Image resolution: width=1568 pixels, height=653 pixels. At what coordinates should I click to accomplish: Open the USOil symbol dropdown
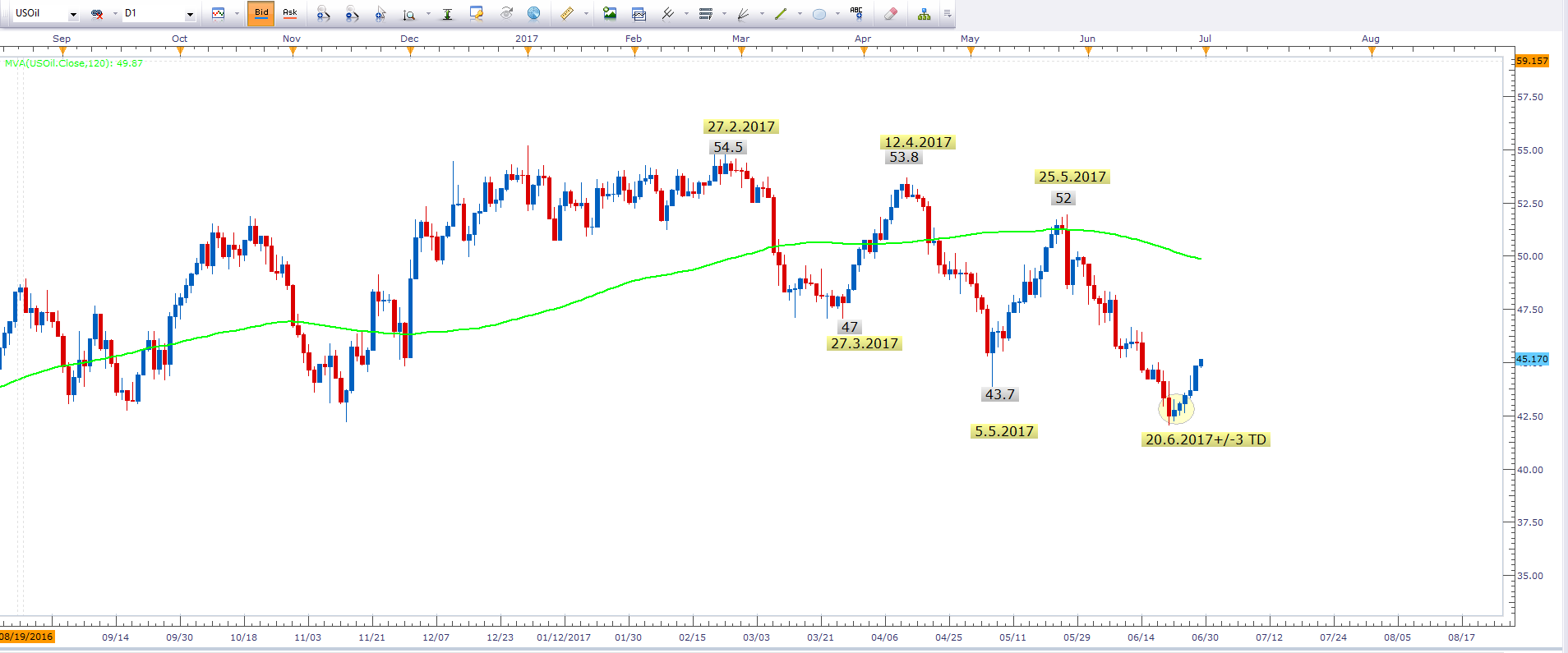pyautogui.click(x=73, y=14)
